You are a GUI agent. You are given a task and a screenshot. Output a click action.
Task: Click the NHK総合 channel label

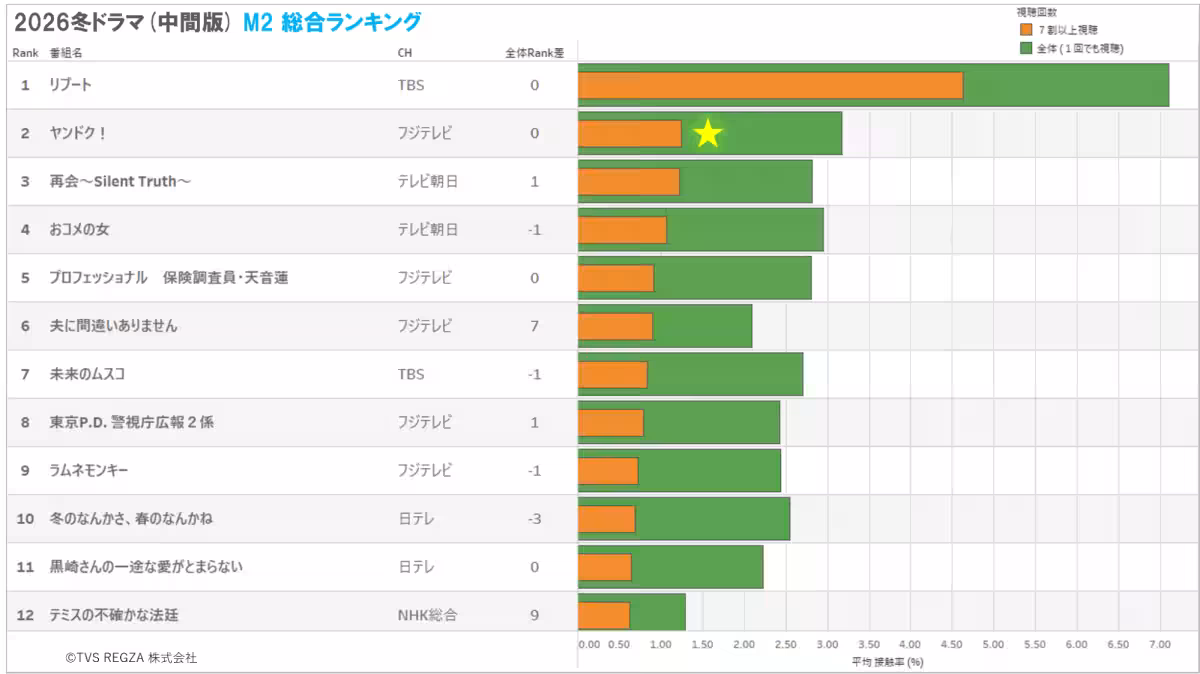click(427, 615)
